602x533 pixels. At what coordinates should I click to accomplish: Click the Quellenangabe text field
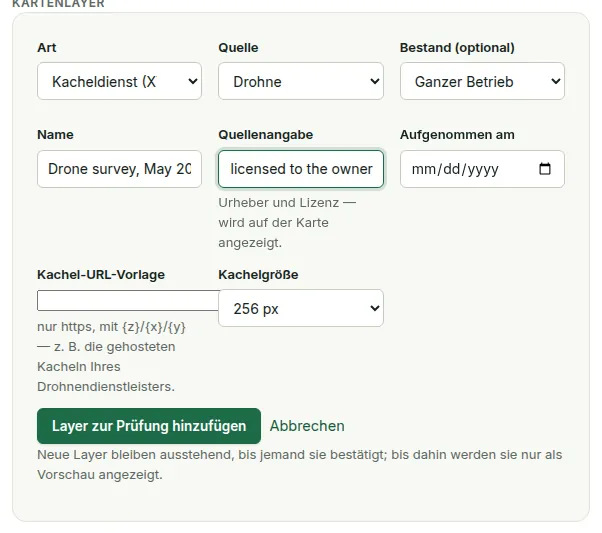tap(301, 169)
